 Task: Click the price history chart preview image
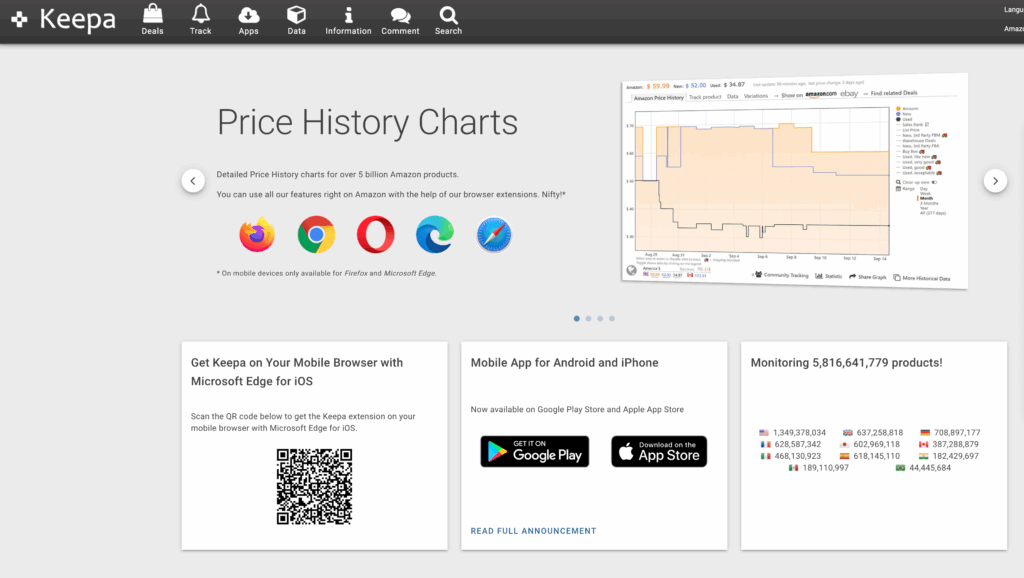(x=795, y=182)
